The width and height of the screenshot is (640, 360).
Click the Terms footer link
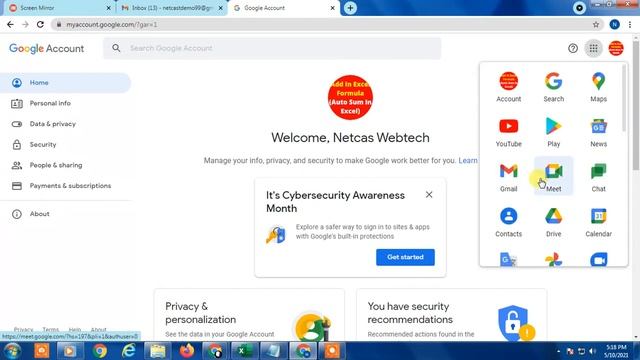[51, 329]
